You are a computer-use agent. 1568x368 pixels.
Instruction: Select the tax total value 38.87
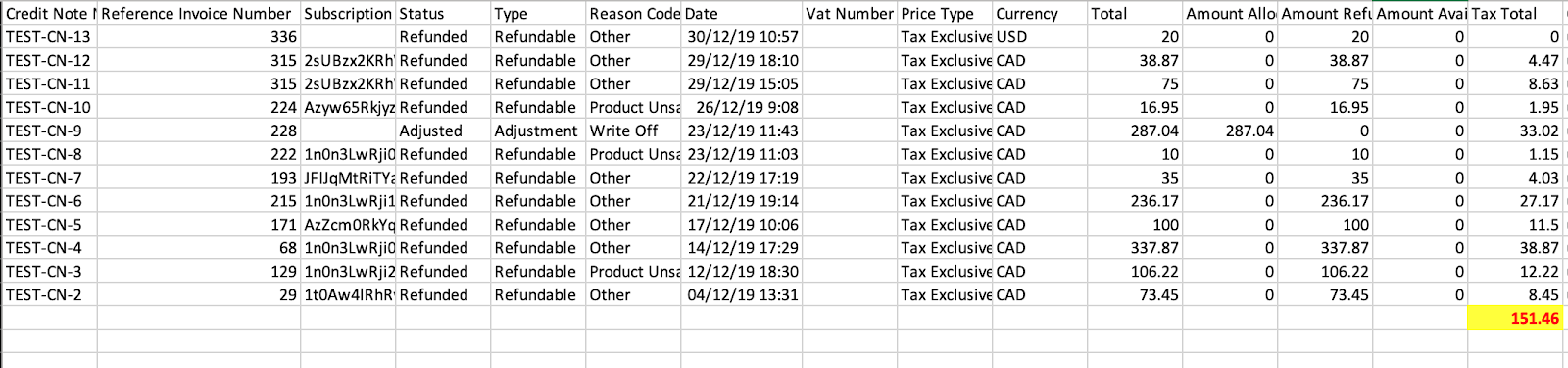point(1516,248)
